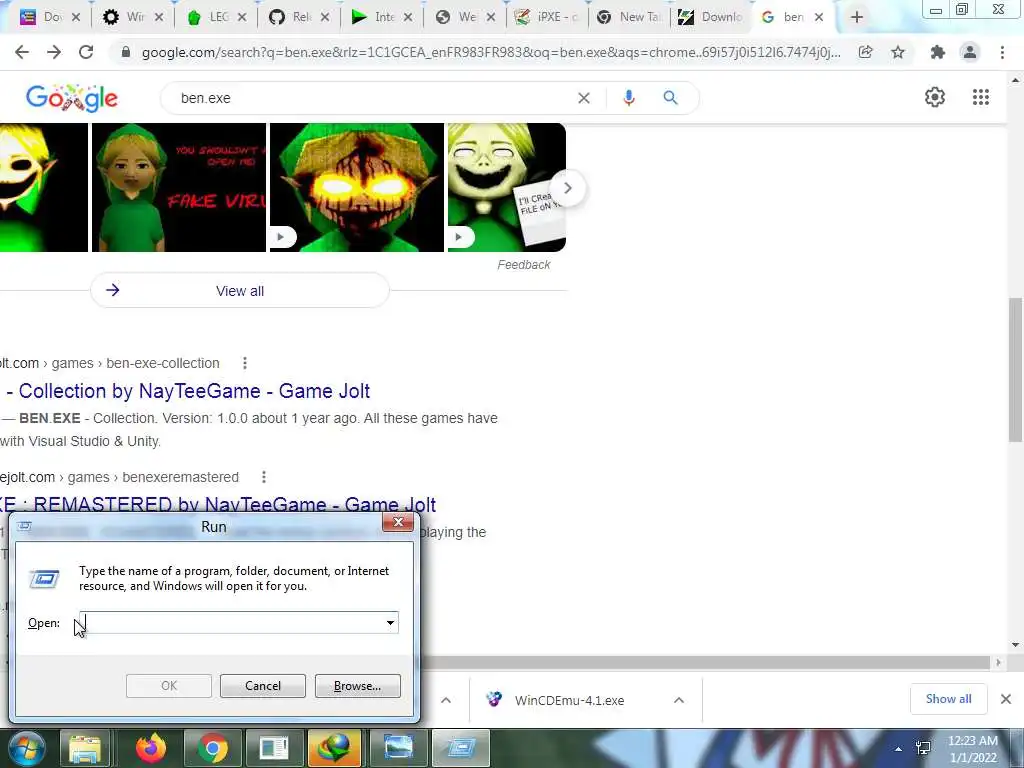1024x768 pixels.
Task: Open the Chrome profile avatar icon
Action: (970, 52)
